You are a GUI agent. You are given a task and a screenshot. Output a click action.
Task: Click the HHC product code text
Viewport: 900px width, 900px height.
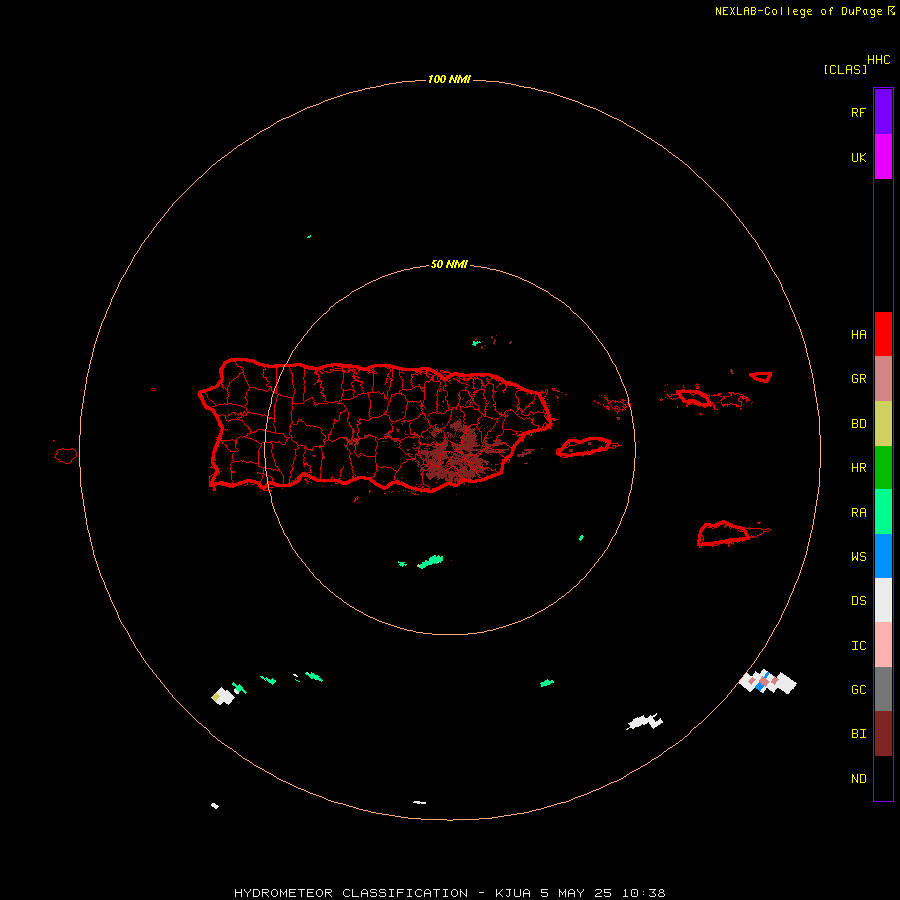(879, 60)
